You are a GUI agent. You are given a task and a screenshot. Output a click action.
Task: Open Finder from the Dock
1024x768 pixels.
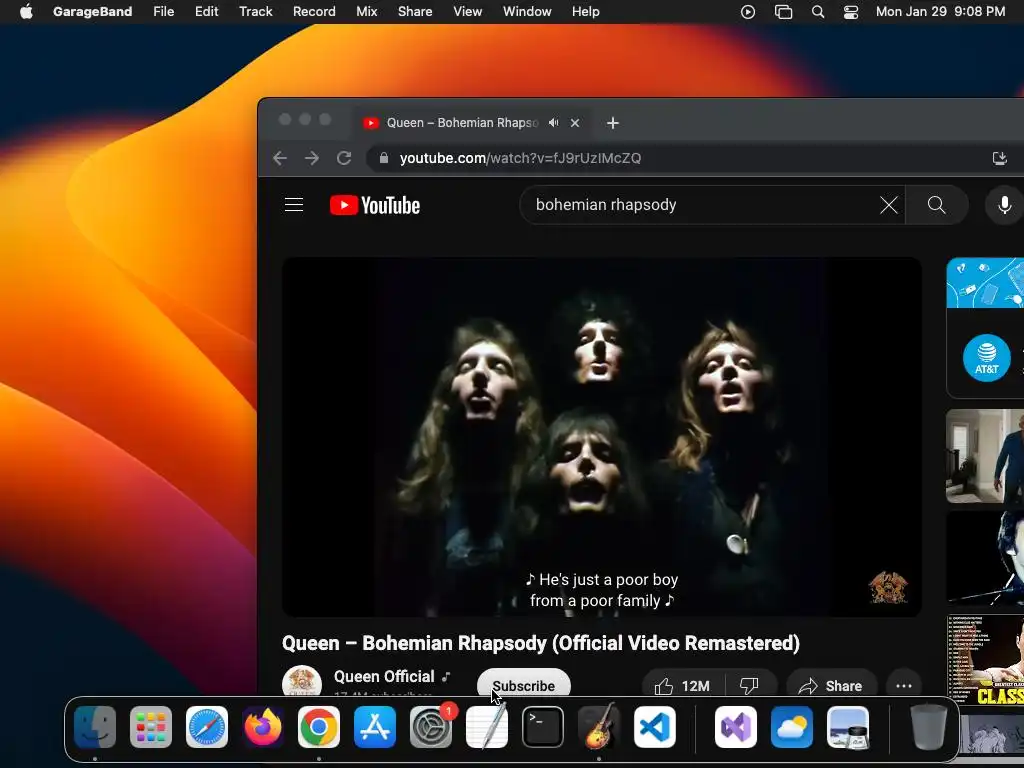click(95, 727)
